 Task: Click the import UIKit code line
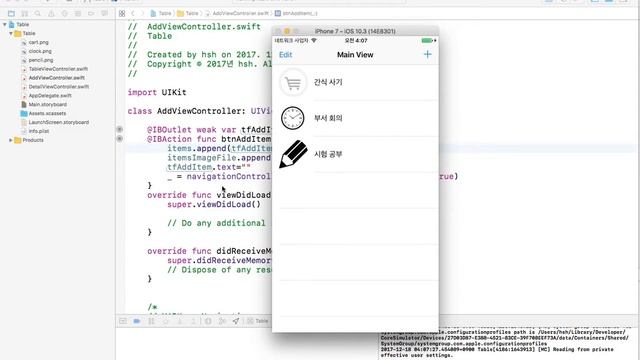[157, 92]
